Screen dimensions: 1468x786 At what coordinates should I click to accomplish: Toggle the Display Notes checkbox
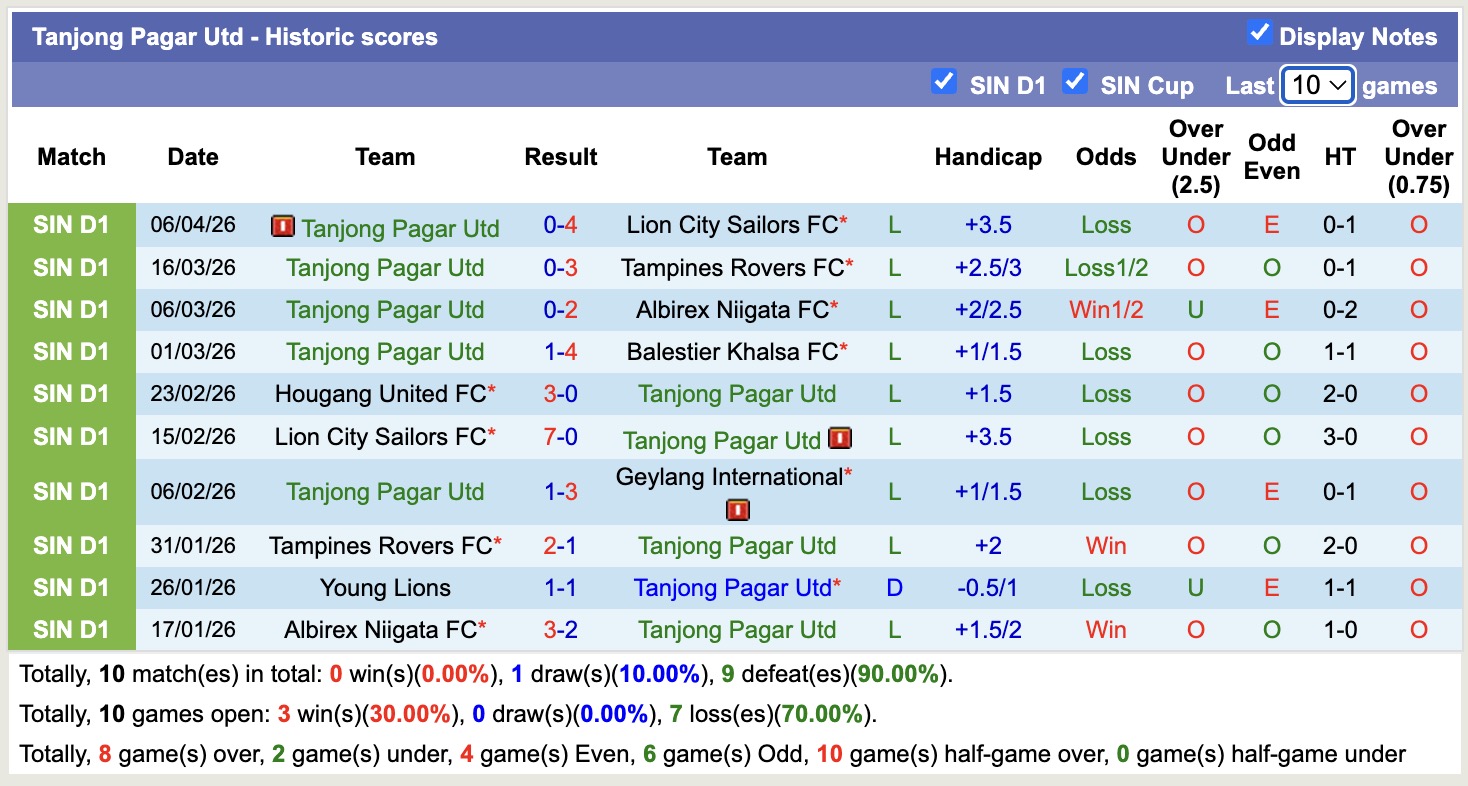[1259, 34]
